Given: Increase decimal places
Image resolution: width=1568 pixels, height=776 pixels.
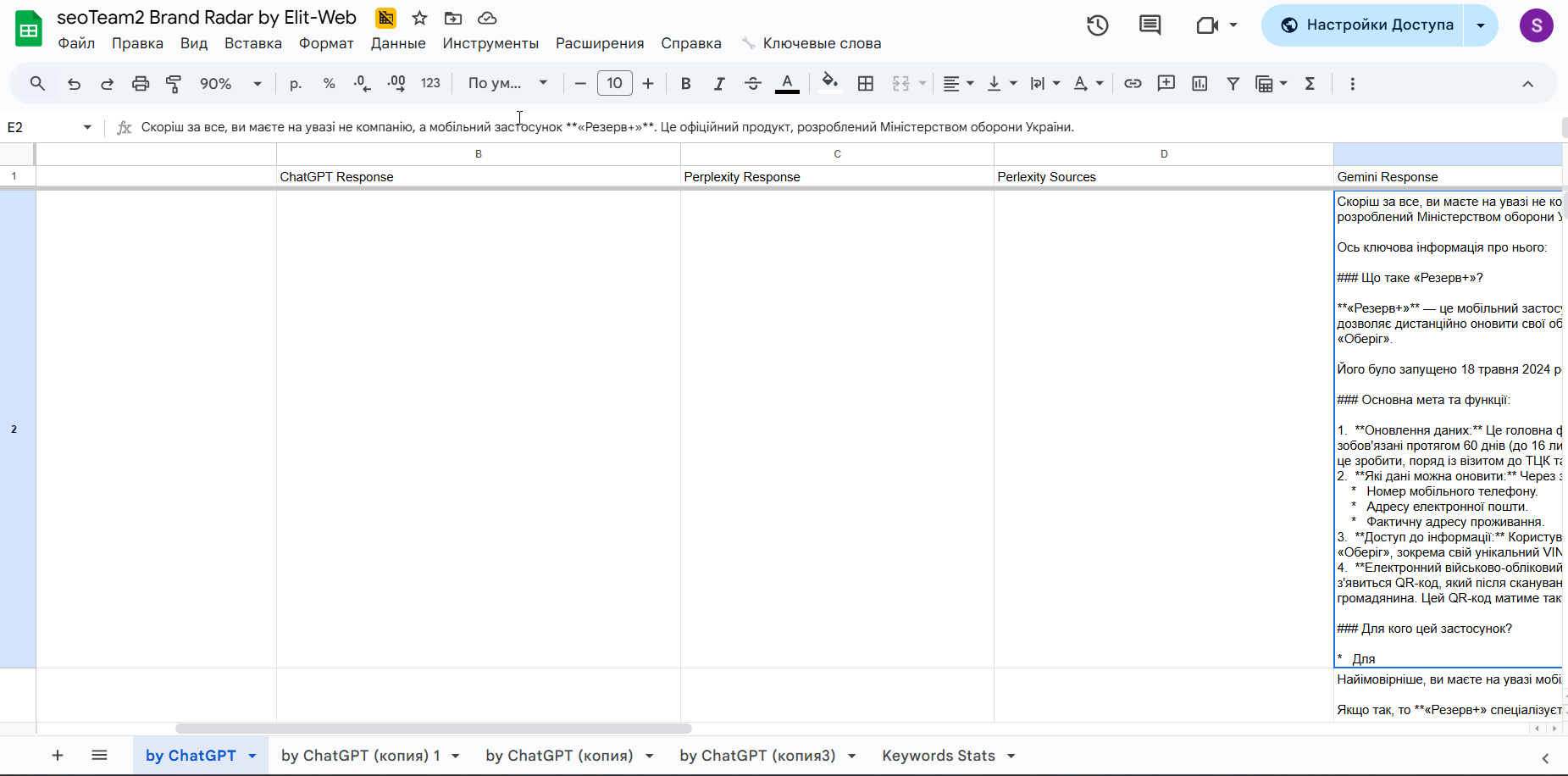Looking at the screenshot, I should point(396,84).
